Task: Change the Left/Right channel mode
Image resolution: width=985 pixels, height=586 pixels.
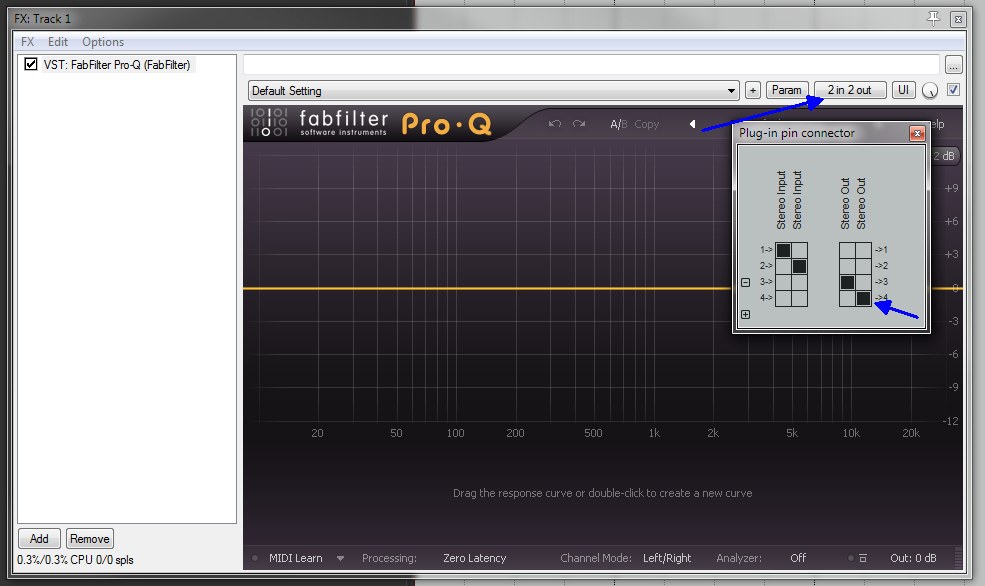Action: (x=667, y=558)
